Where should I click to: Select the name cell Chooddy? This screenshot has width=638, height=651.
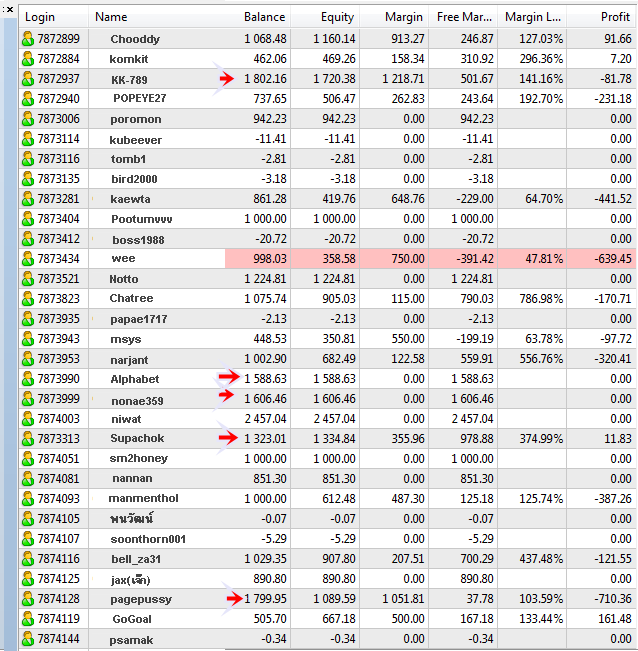[135, 39]
